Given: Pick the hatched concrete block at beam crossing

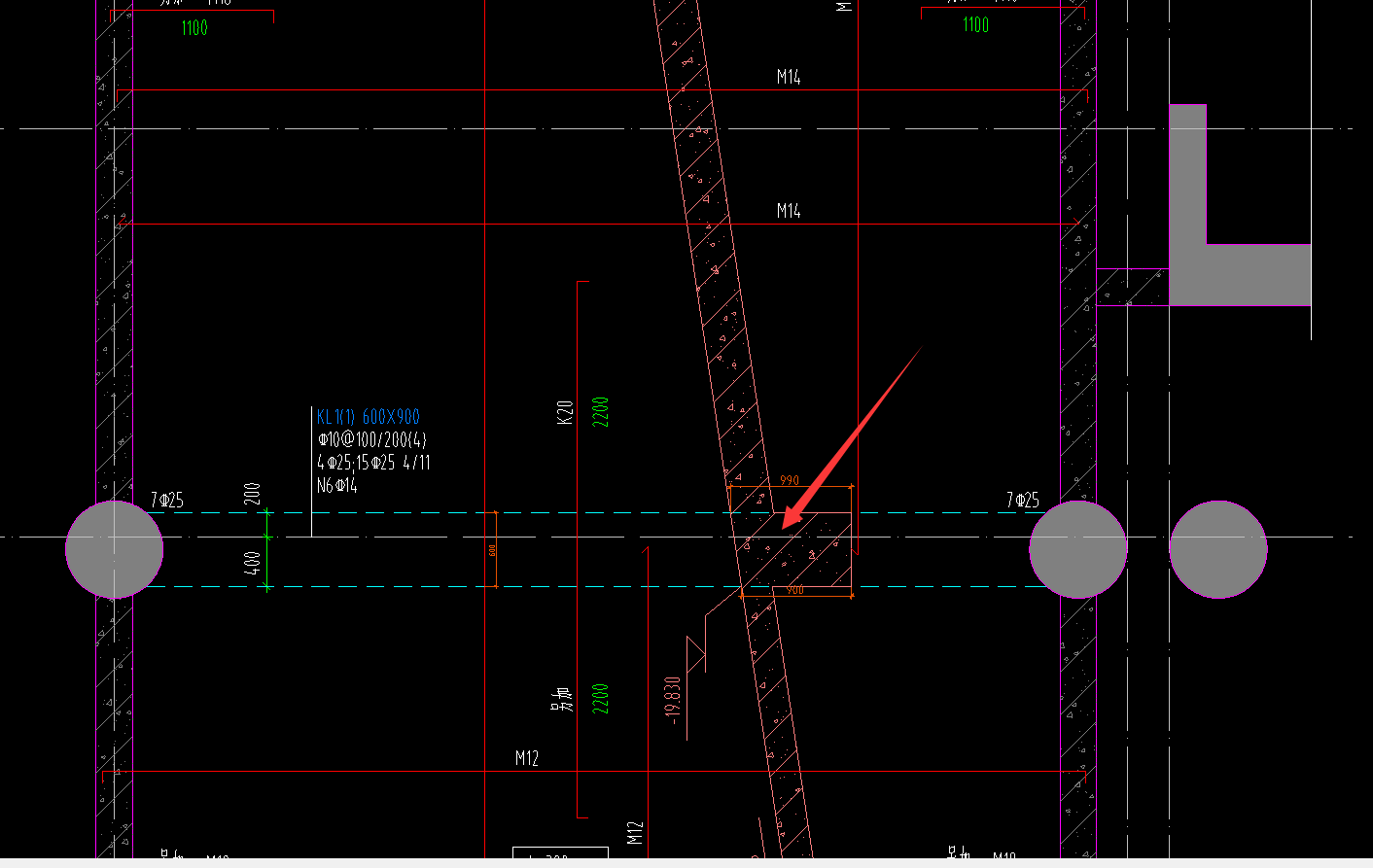Looking at the screenshot, I should 792,550.
